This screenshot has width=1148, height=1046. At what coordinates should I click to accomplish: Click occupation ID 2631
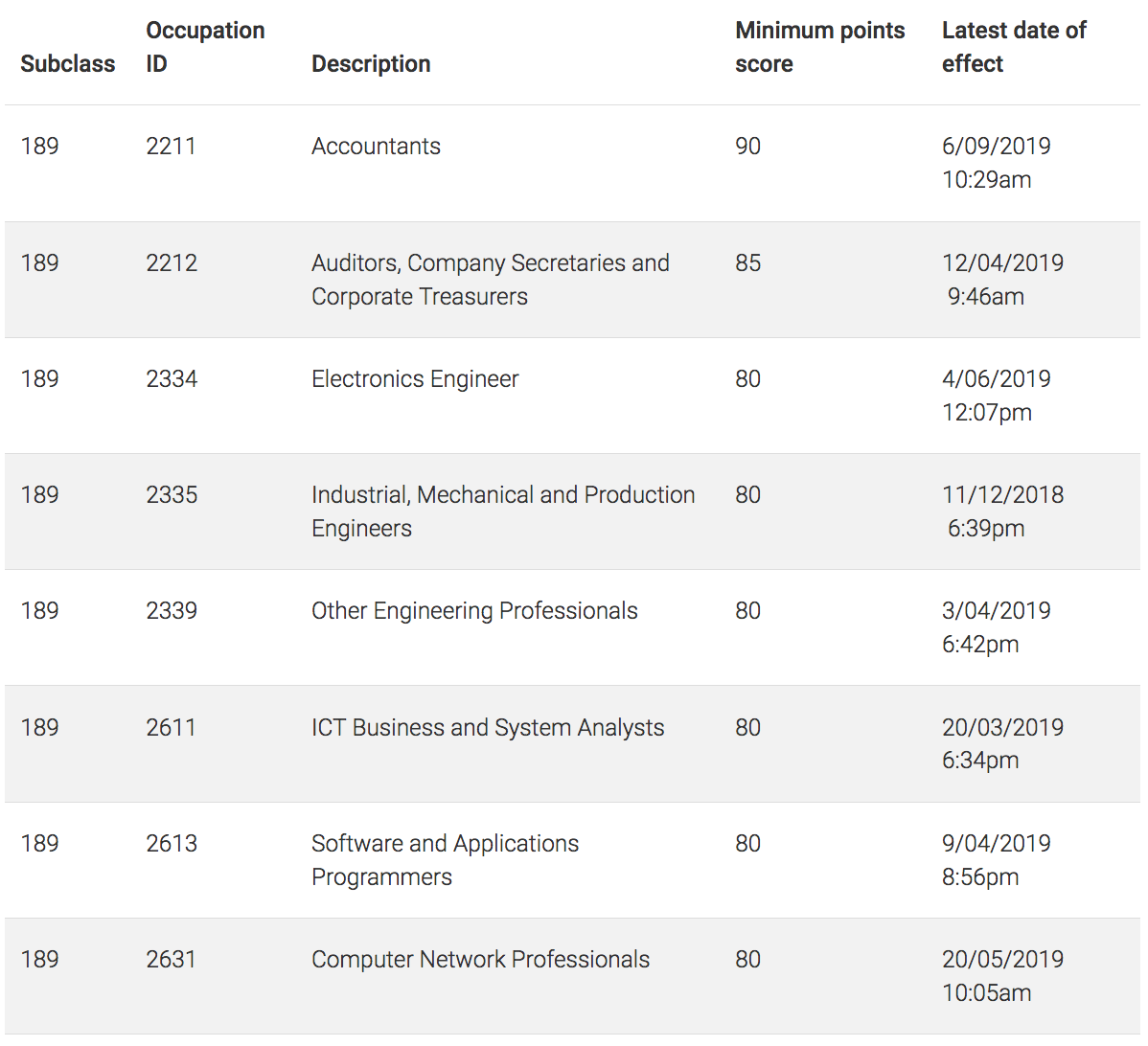tap(171, 960)
